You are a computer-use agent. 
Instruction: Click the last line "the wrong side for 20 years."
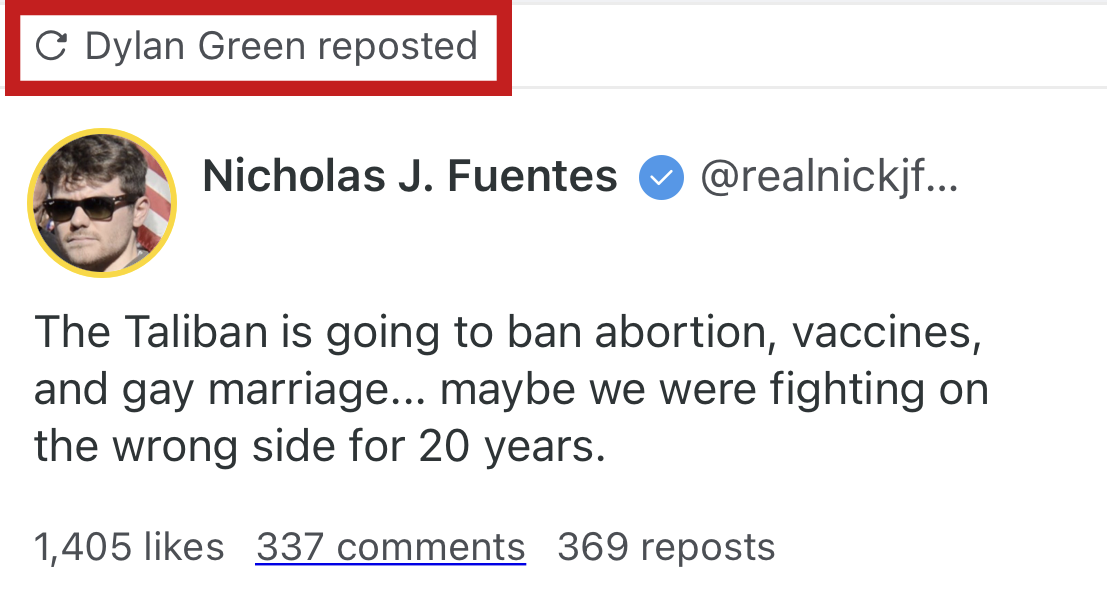(x=320, y=446)
